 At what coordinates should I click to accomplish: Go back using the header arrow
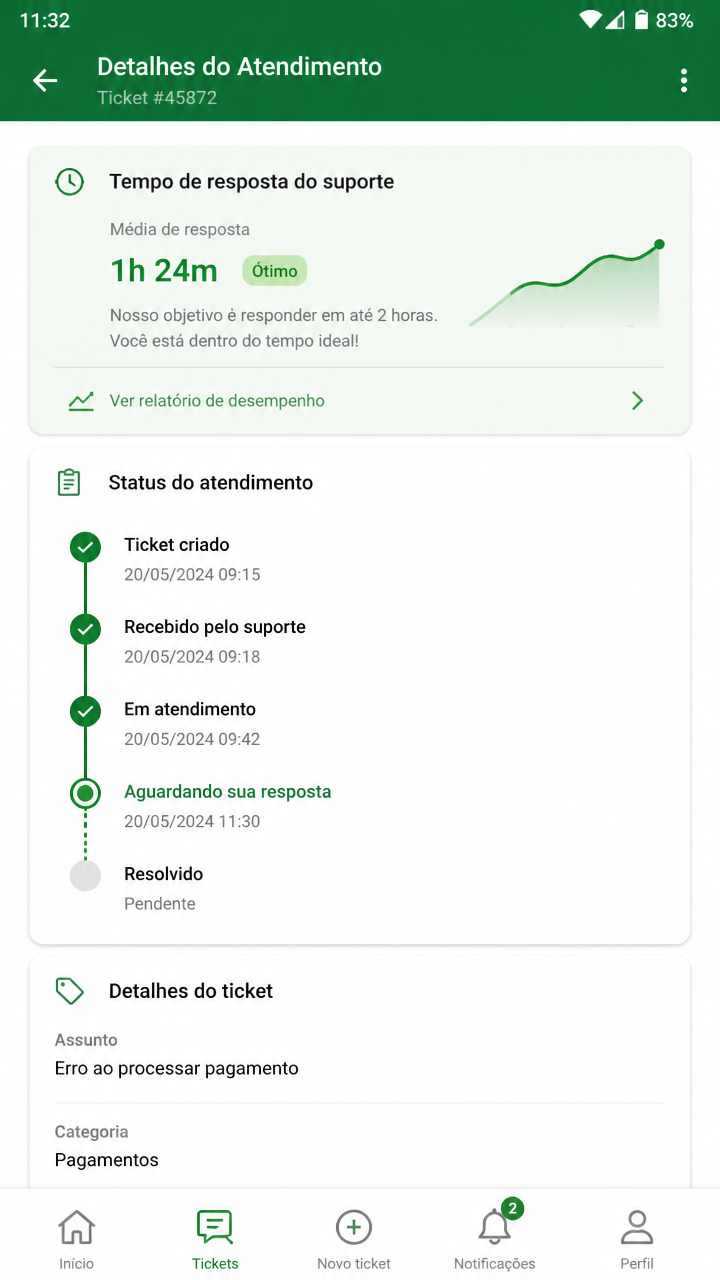(45, 81)
